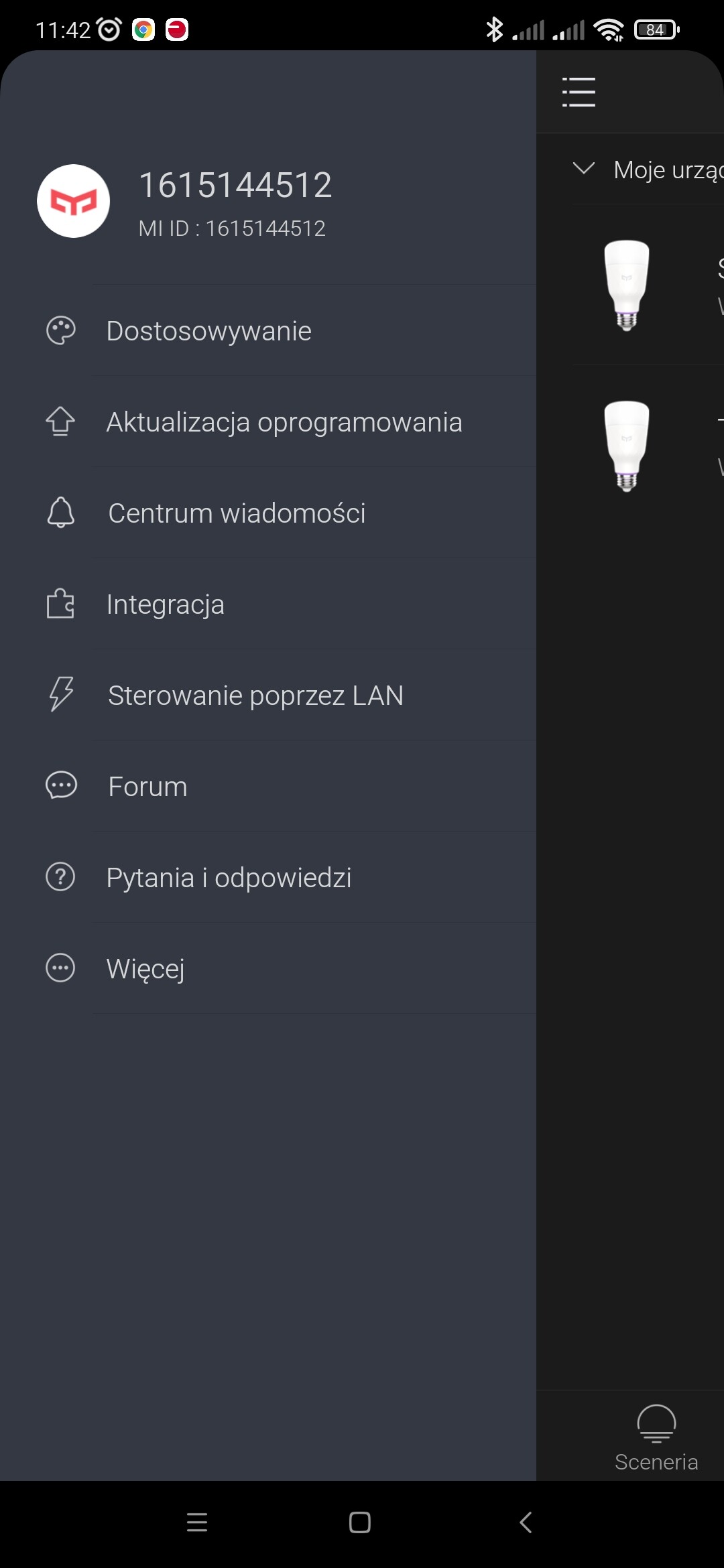Click the bell icon for message center
The width and height of the screenshot is (724, 1568).
(x=60, y=513)
